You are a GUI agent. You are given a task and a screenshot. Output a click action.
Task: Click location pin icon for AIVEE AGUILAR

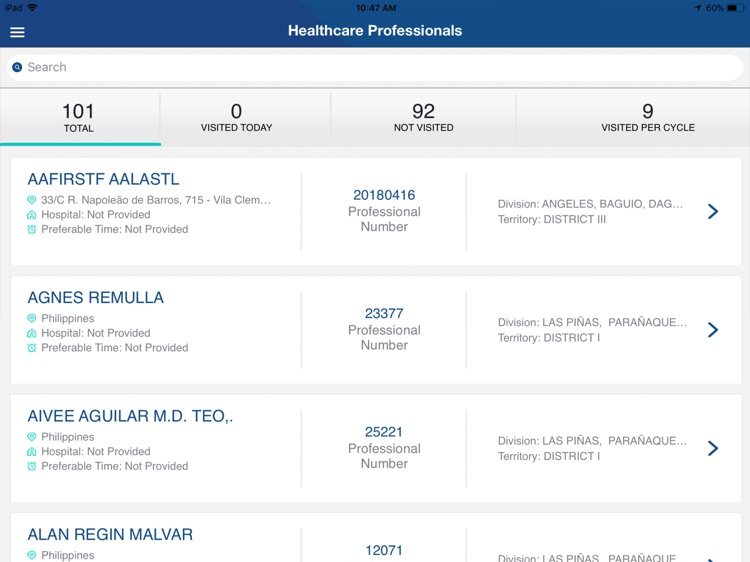pyautogui.click(x=32, y=437)
